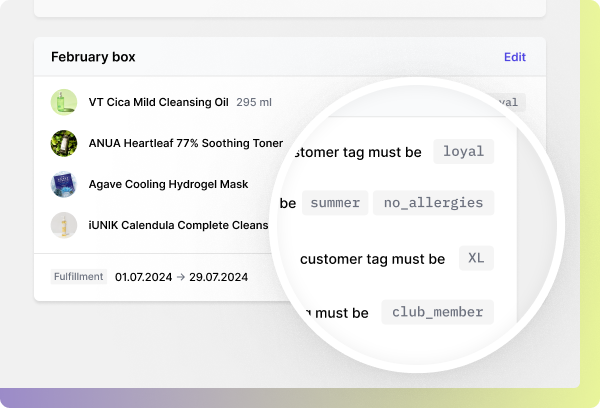
Task: Click the February box heading
Action: coord(93,57)
